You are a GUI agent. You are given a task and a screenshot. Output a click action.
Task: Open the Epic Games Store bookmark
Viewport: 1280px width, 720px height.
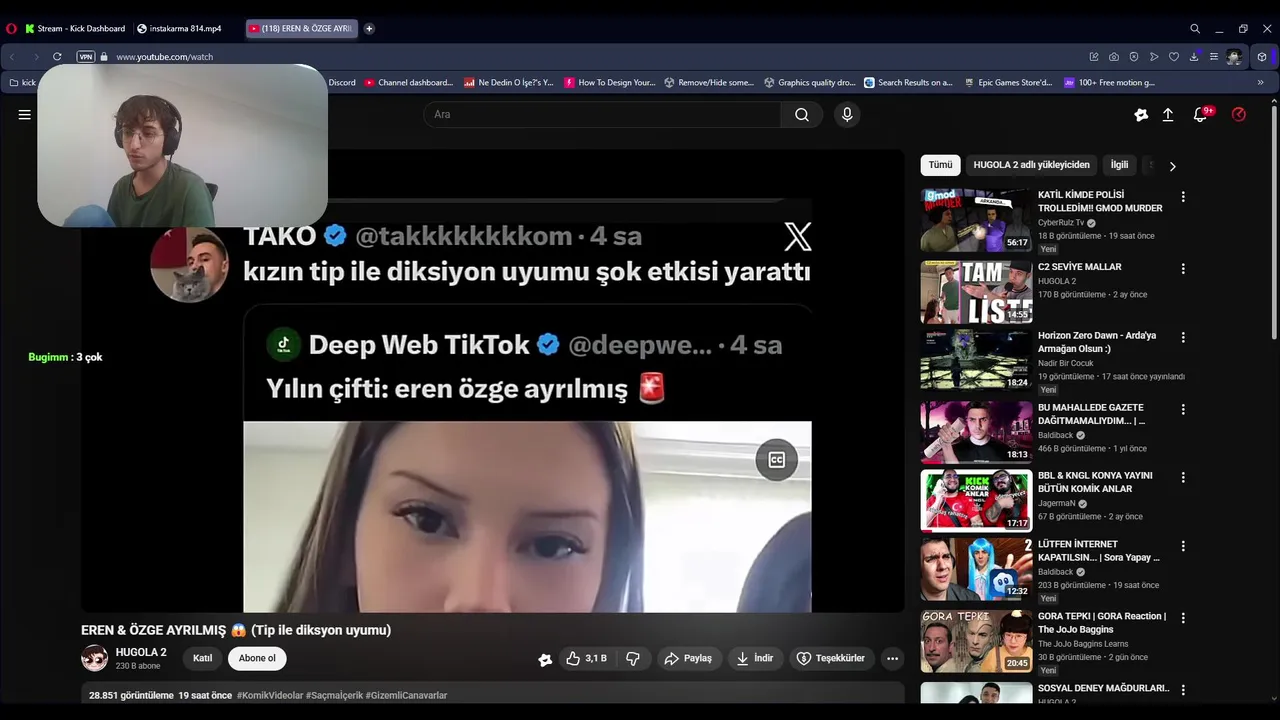click(x=1009, y=83)
